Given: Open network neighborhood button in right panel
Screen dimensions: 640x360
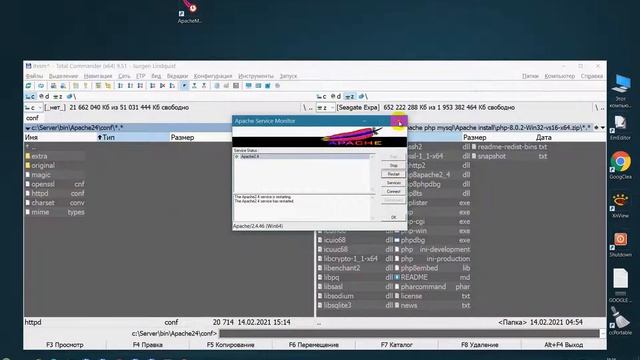Looking at the screenshot, I should (362, 97).
